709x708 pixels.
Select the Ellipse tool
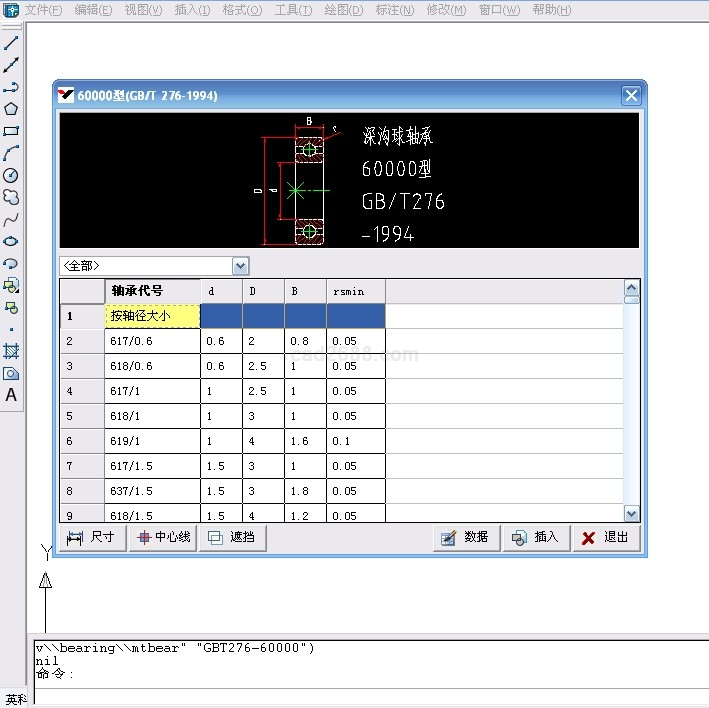11,241
